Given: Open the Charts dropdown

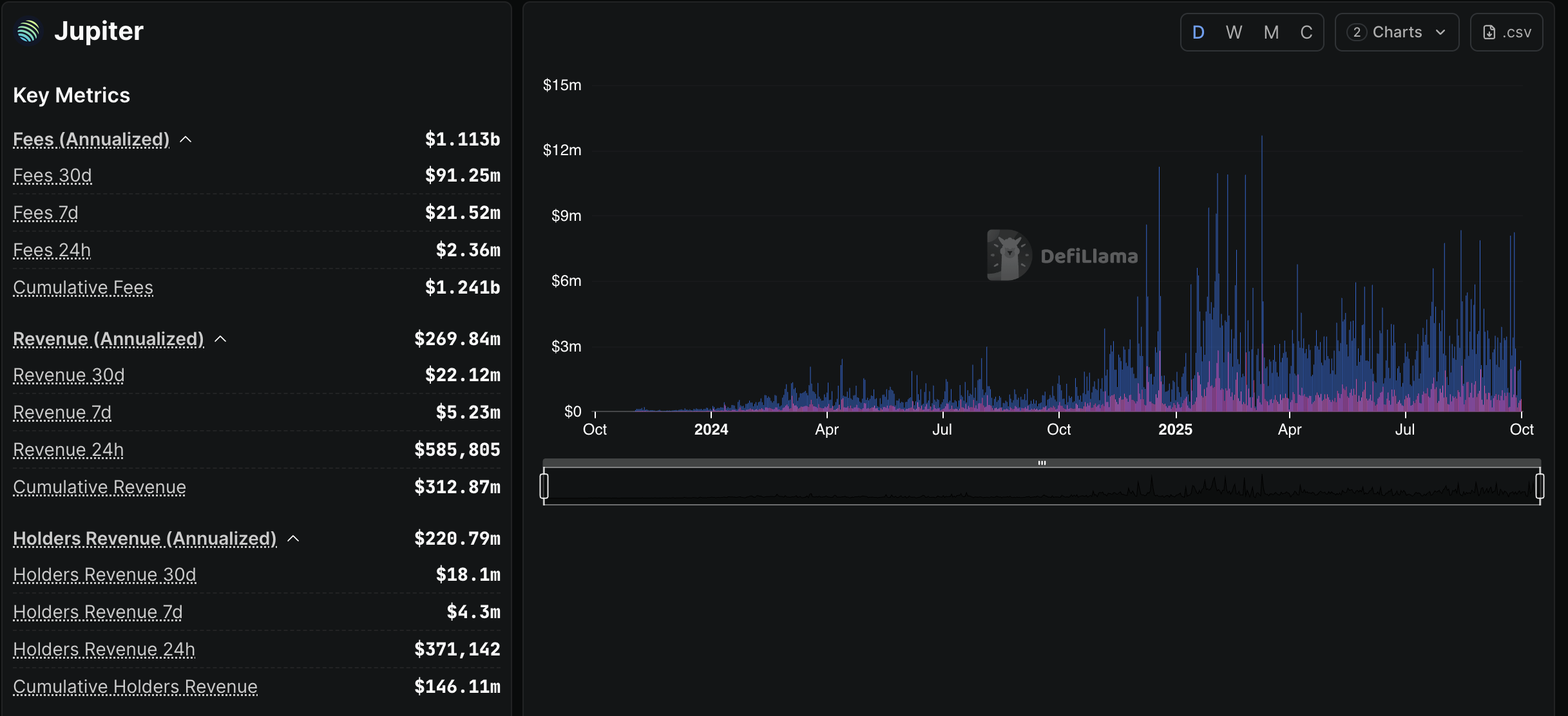Looking at the screenshot, I should [x=1397, y=32].
